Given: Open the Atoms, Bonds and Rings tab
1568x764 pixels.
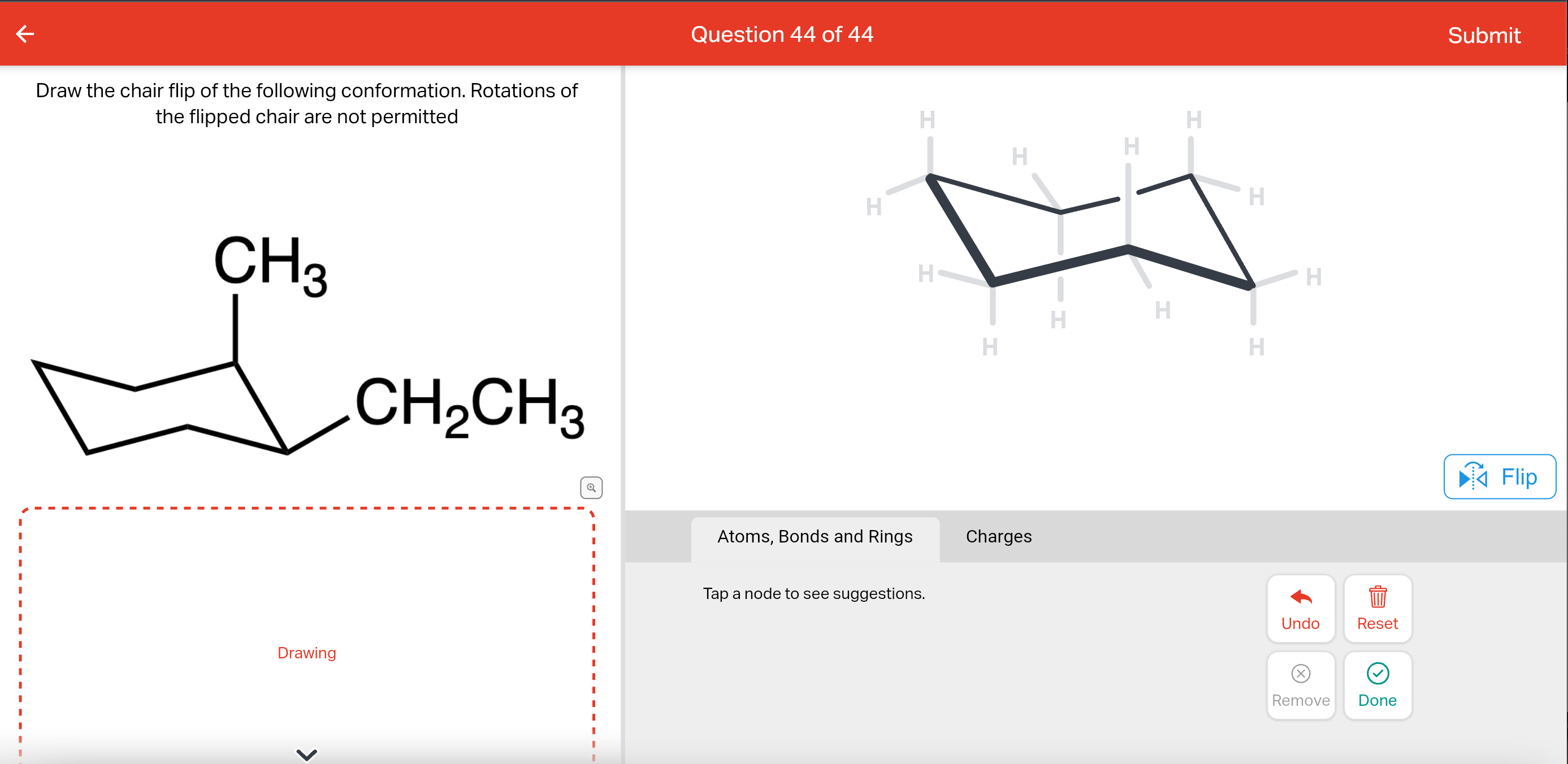Looking at the screenshot, I should click(815, 536).
